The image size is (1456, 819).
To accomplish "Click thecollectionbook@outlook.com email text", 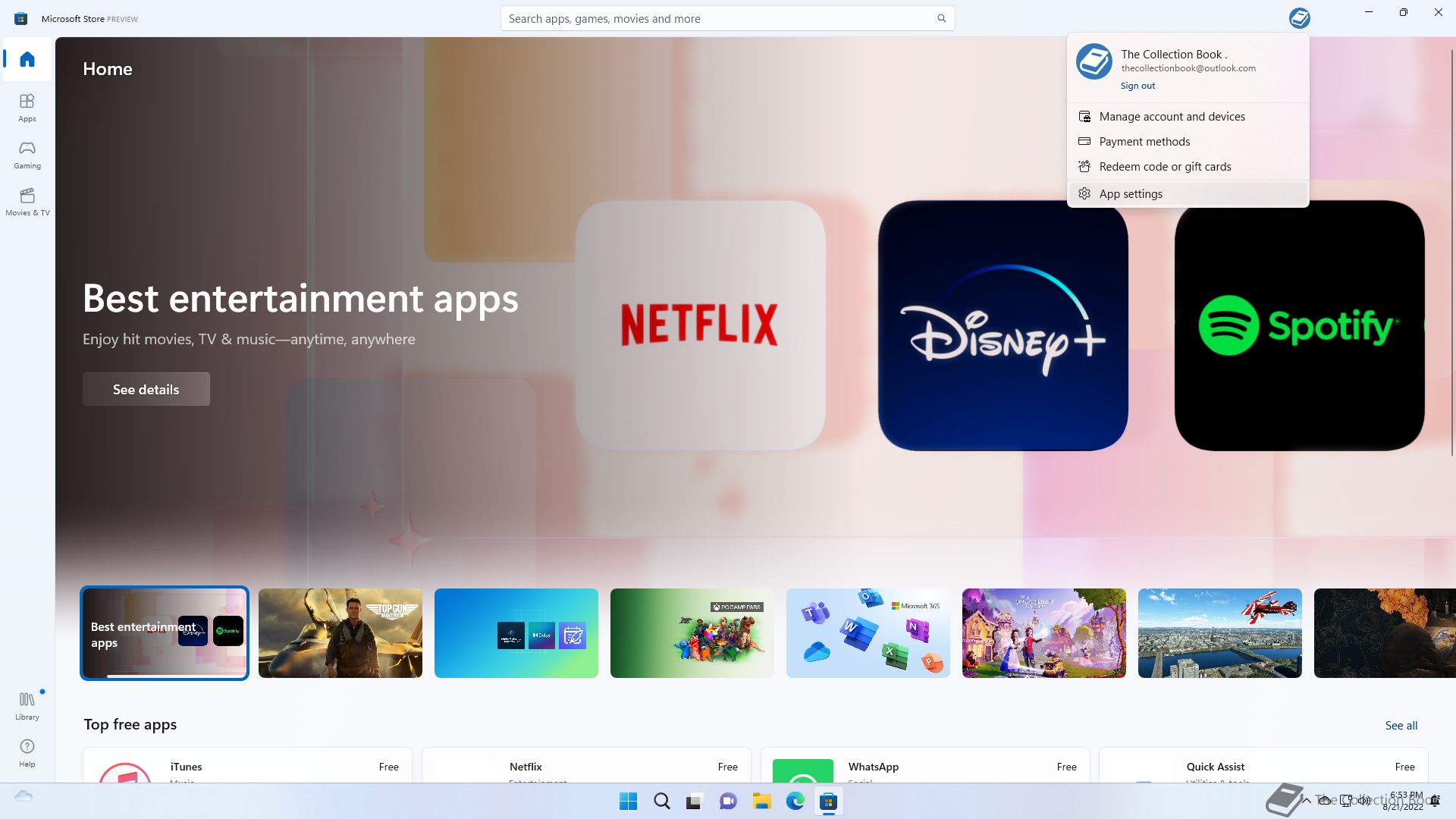I will click(x=1188, y=68).
